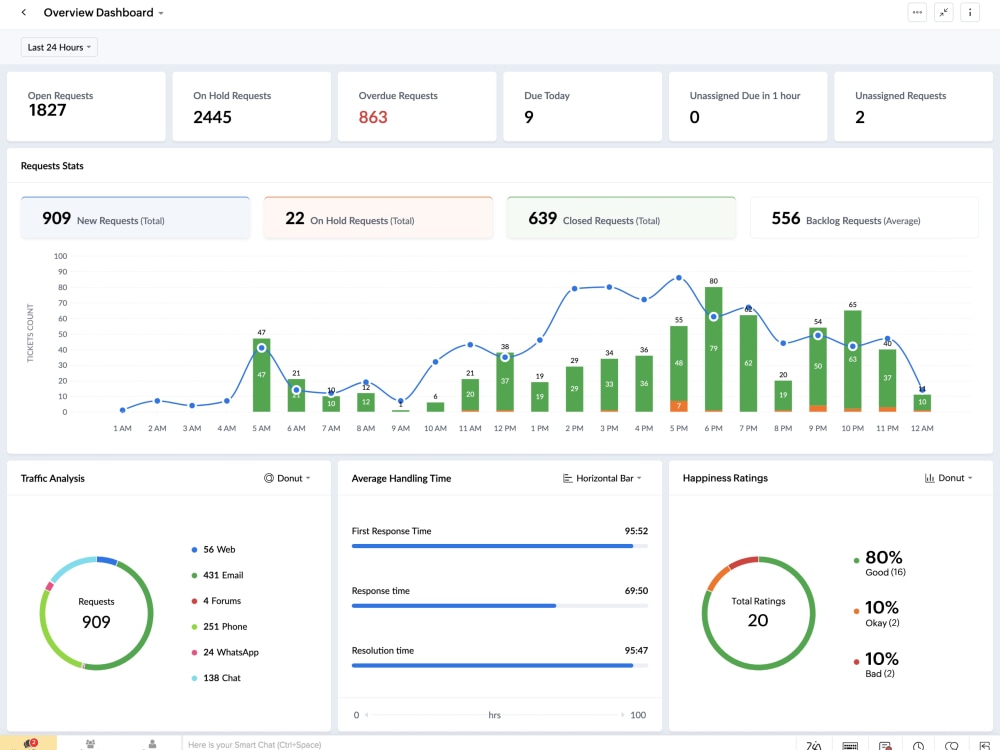Screen dimensions: 1000x750
Task: Toggle the 10% Bad rating legend
Action: (876, 664)
